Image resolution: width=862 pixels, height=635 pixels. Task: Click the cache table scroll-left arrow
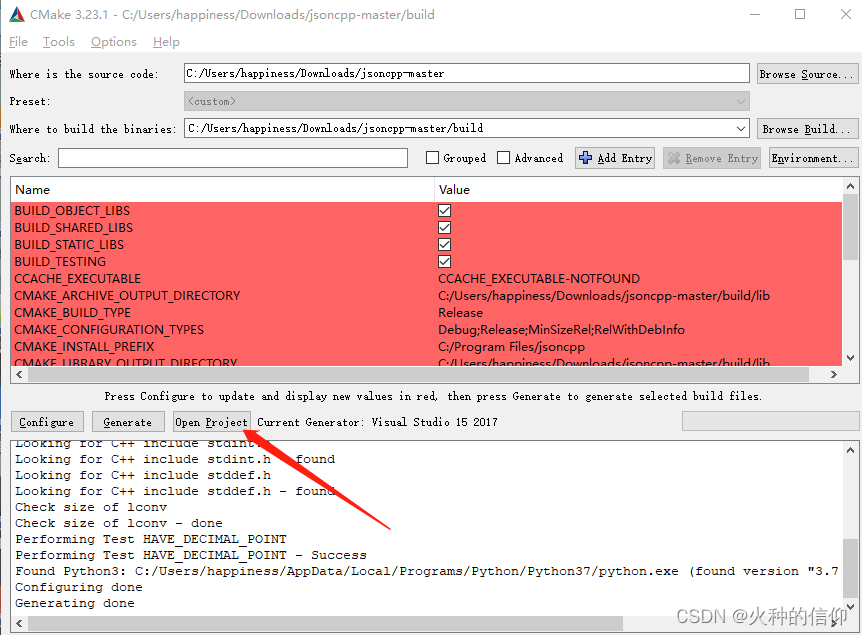(x=19, y=374)
